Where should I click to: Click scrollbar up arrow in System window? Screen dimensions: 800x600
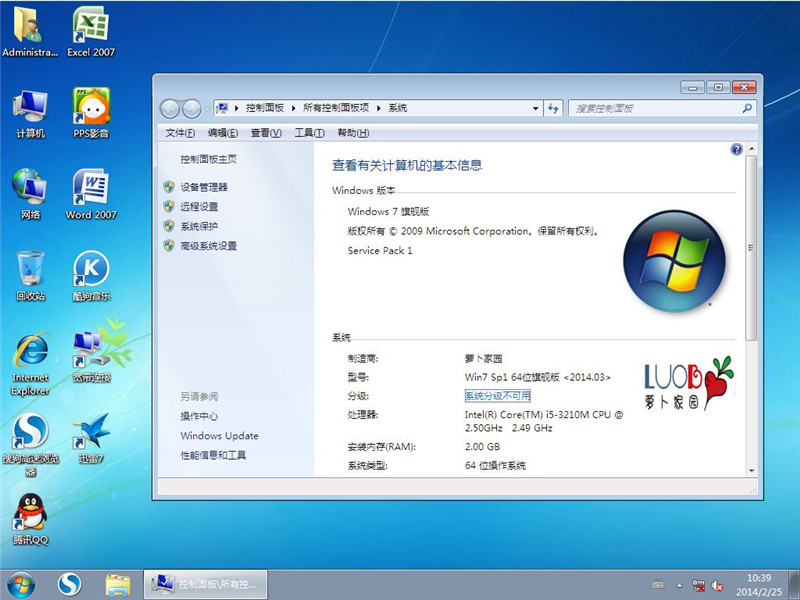click(x=751, y=149)
